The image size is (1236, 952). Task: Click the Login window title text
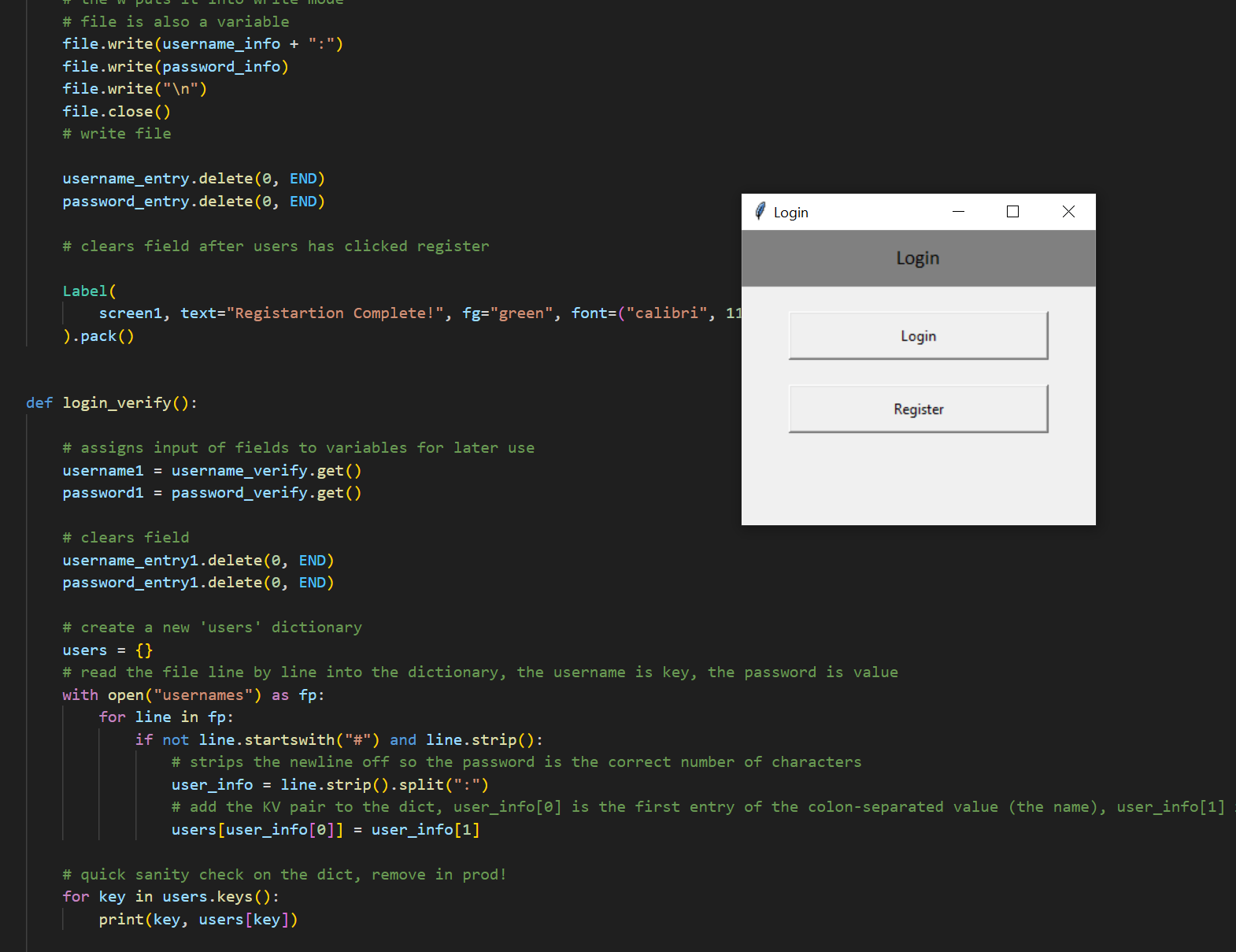(x=790, y=213)
